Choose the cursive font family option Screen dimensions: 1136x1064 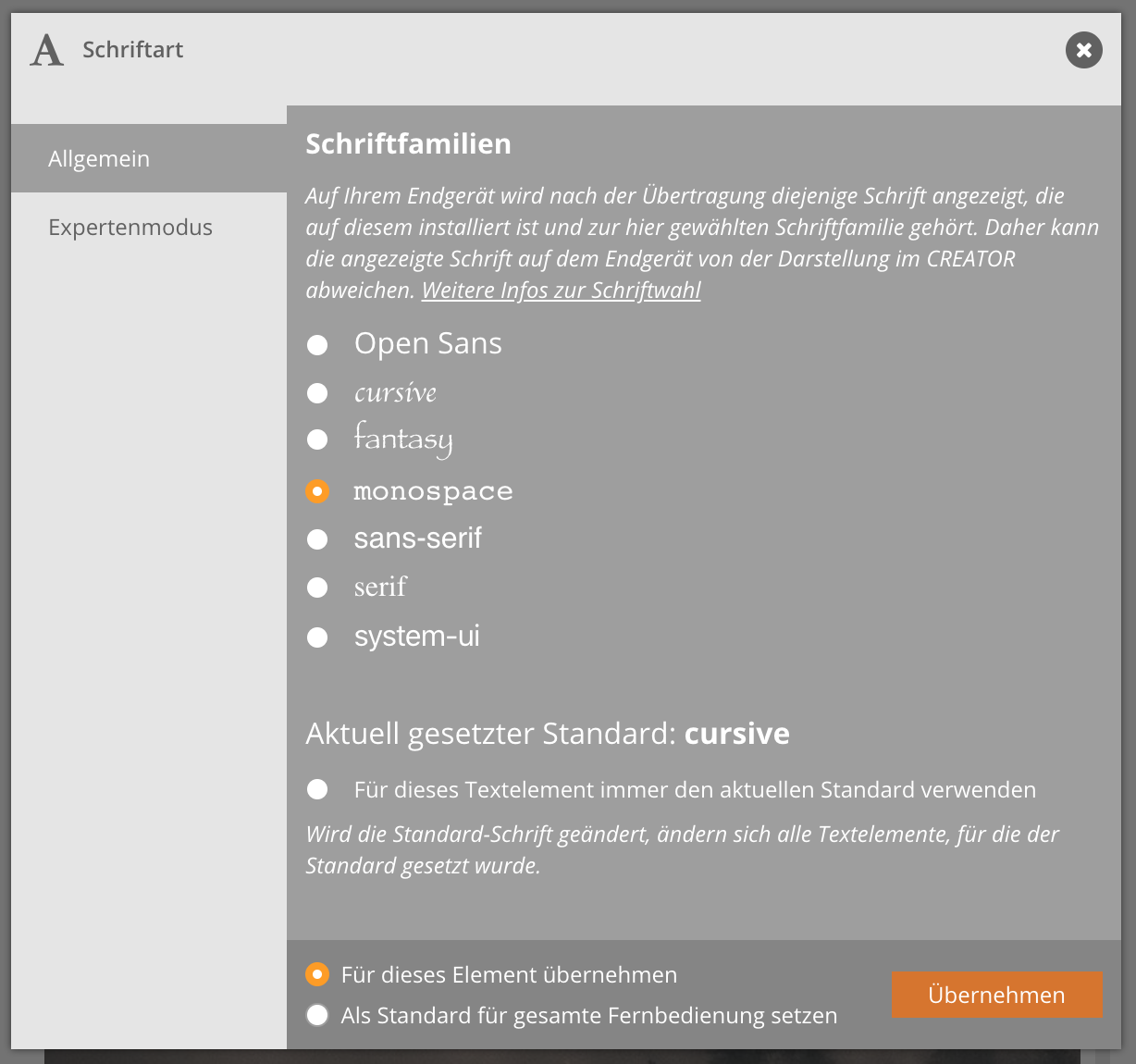pos(317,393)
